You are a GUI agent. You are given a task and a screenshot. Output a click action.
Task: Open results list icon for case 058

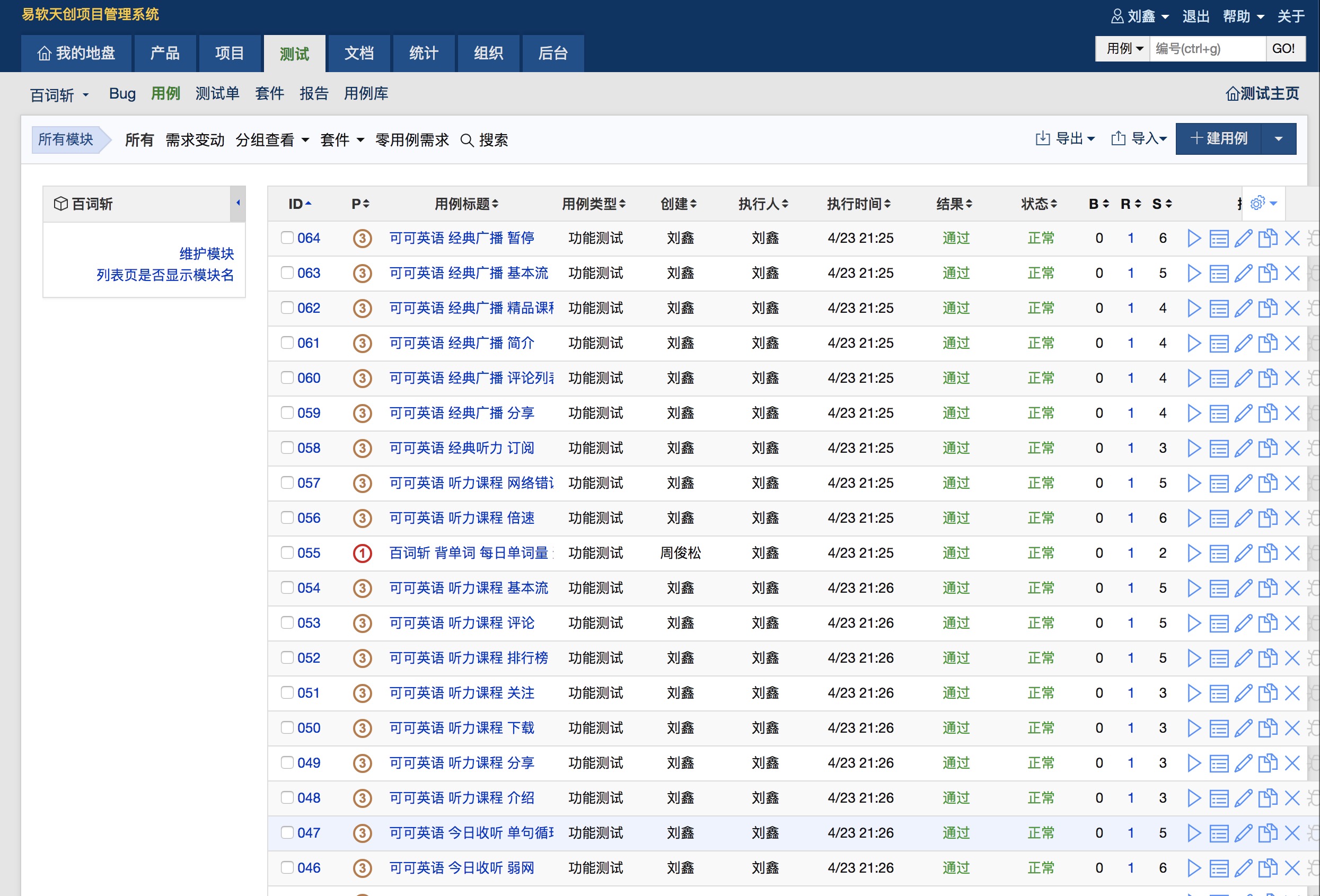[1219, 449]
